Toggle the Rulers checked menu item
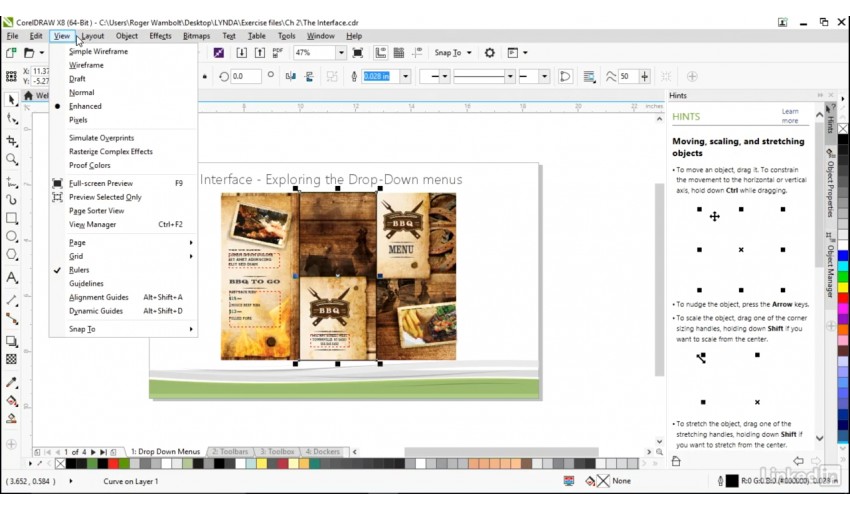Image resolution: width=850 pixels, height=510 pixels. click(79, 270)
